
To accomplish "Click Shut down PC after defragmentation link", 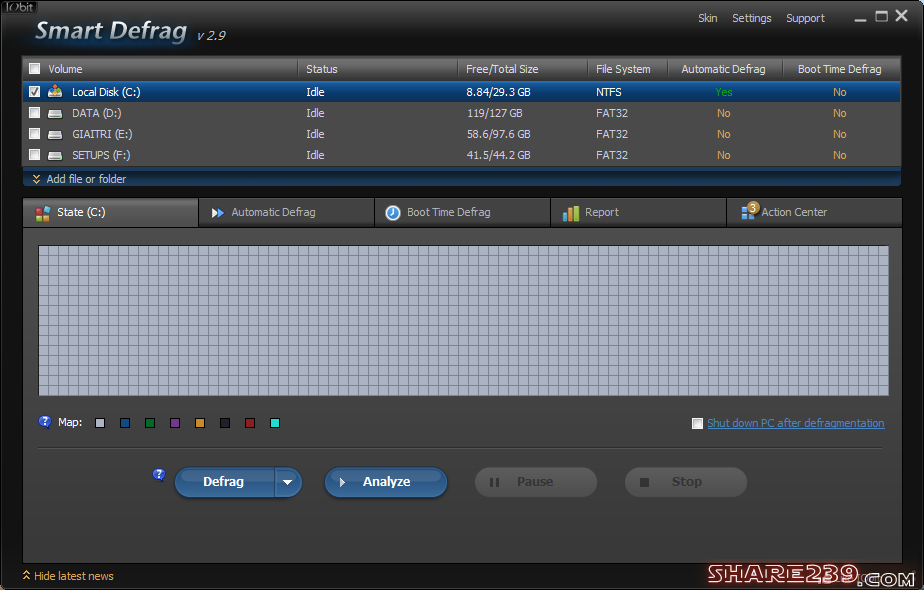I will pos(796,423).
